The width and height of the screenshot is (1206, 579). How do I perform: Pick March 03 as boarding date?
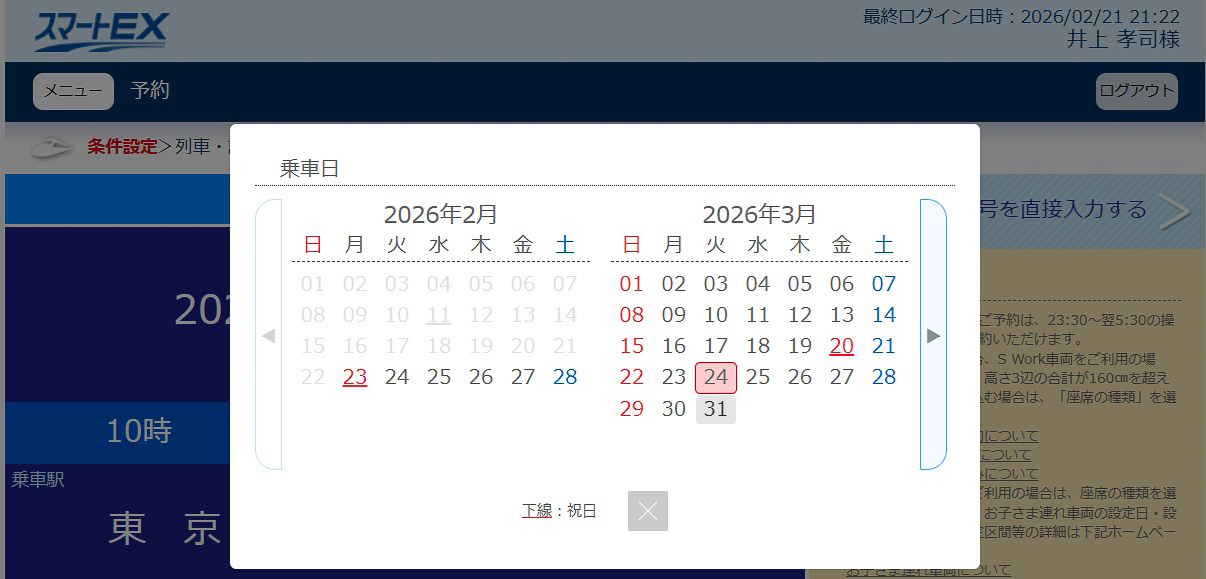click(716, 284)
